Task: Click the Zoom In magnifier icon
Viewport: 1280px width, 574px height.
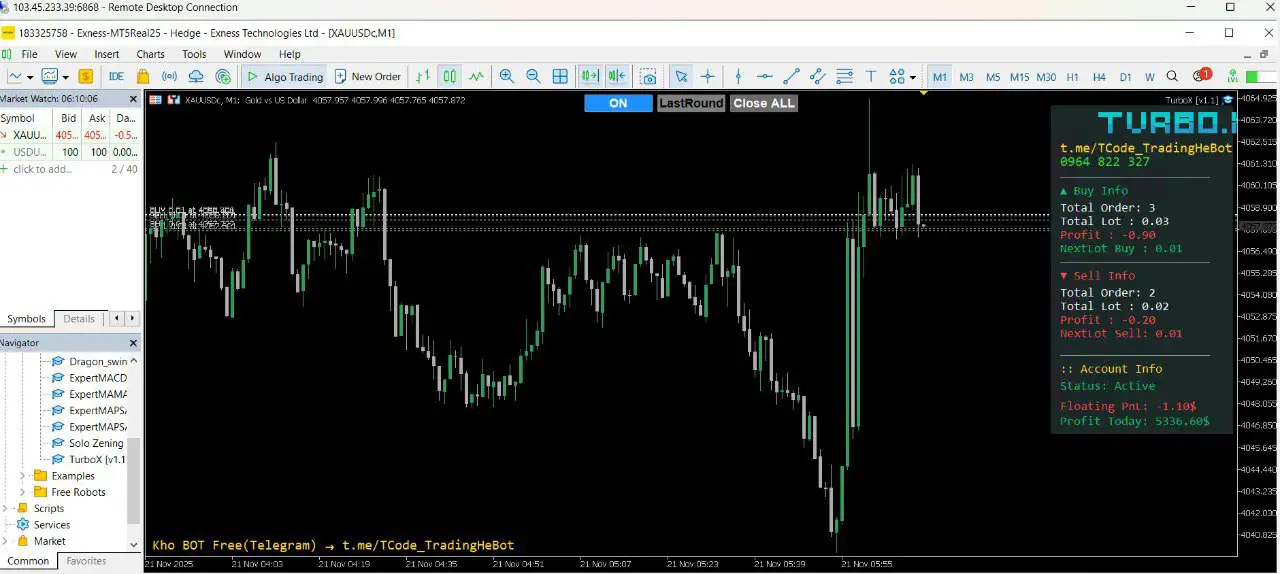Action: (507, 76)
